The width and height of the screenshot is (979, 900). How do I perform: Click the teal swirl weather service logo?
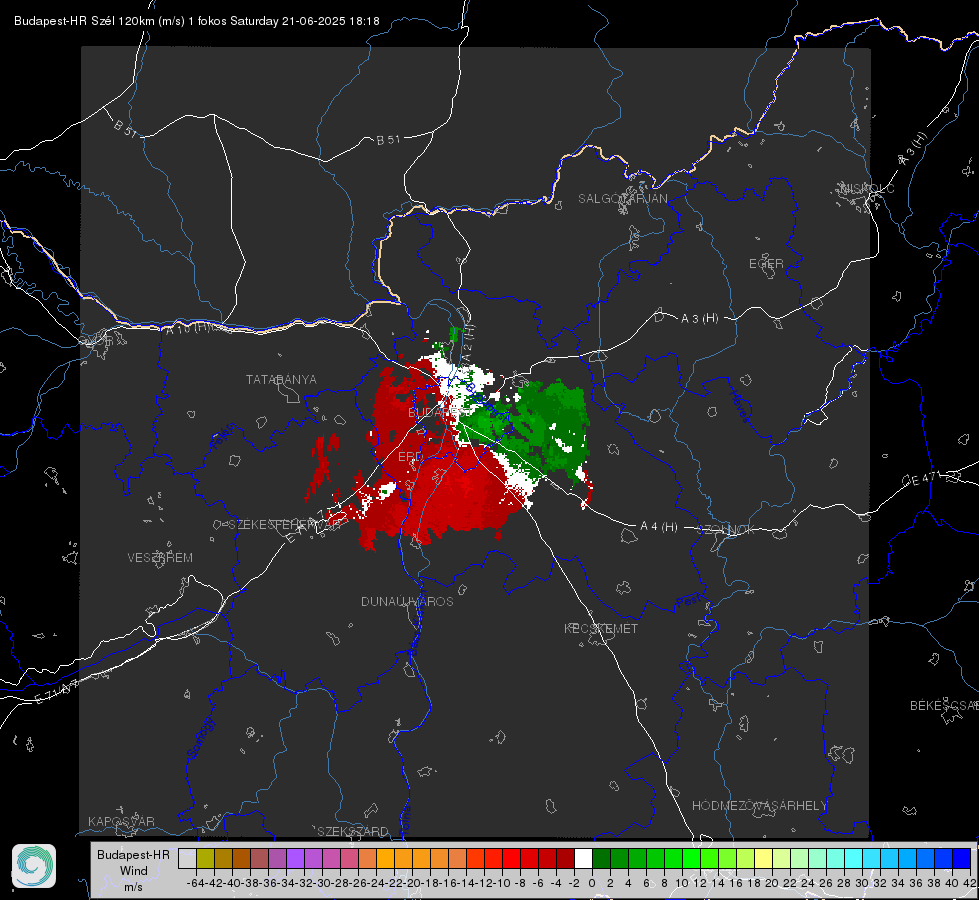click(x=34, y=866)
